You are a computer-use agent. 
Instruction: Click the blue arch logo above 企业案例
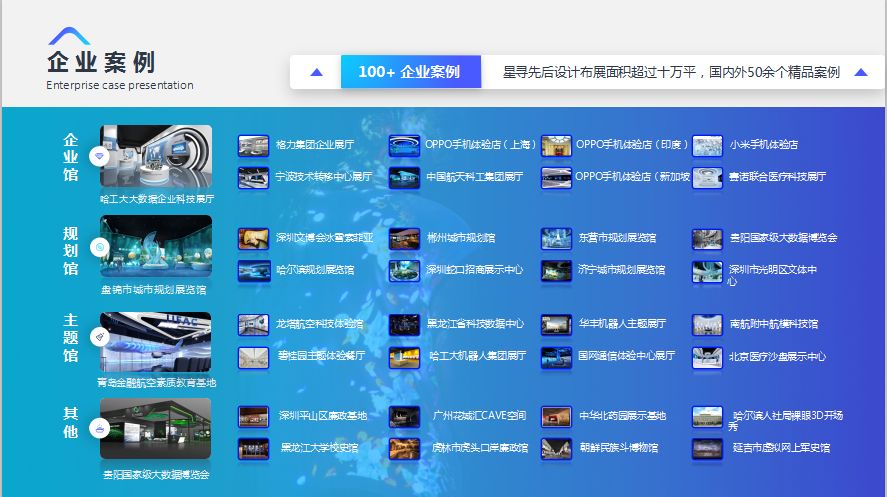(x=69, y=36)
